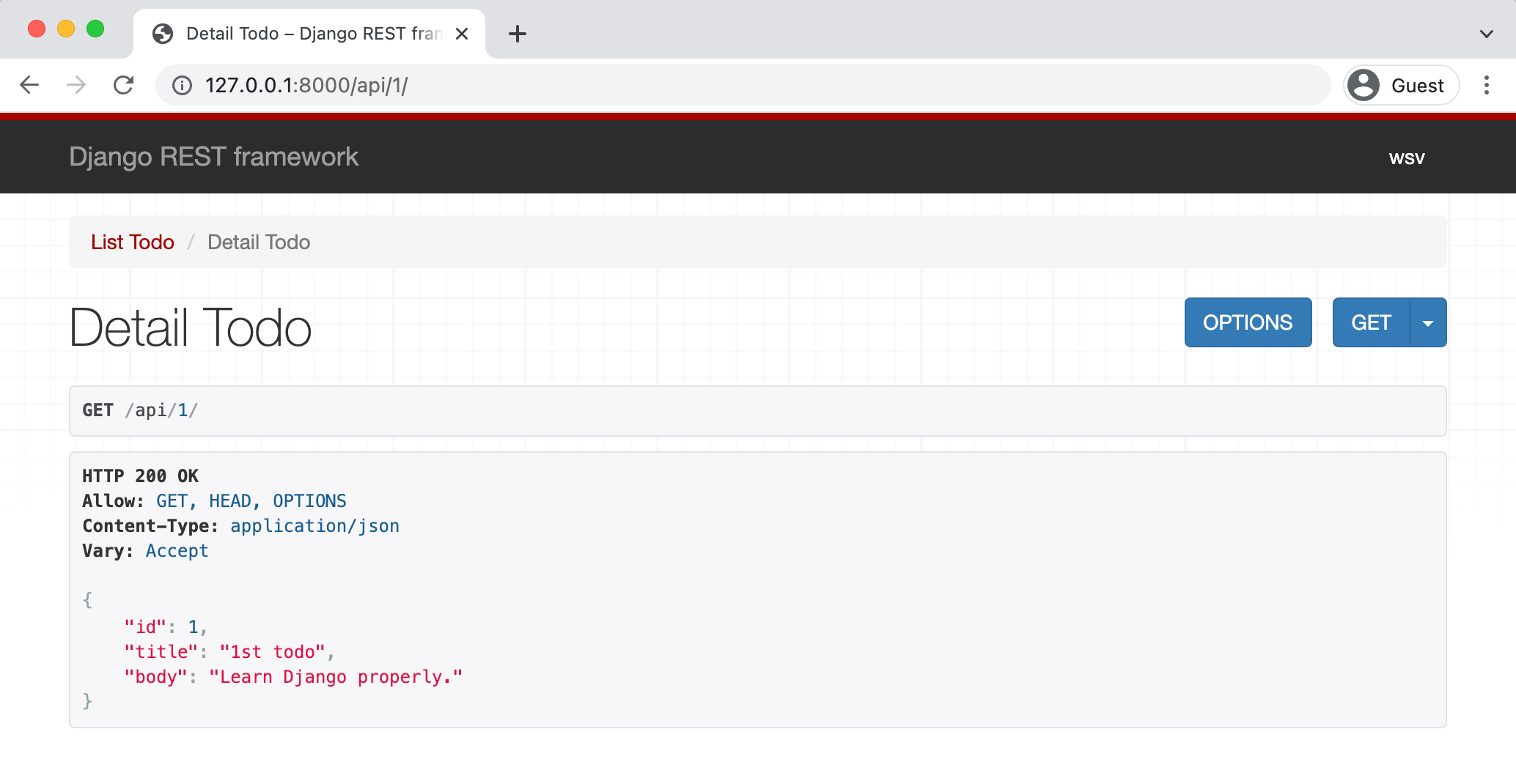Click the macOS green fullscreen button
This screenshot has width=1516, height=784.
click(x=95, y=29)
